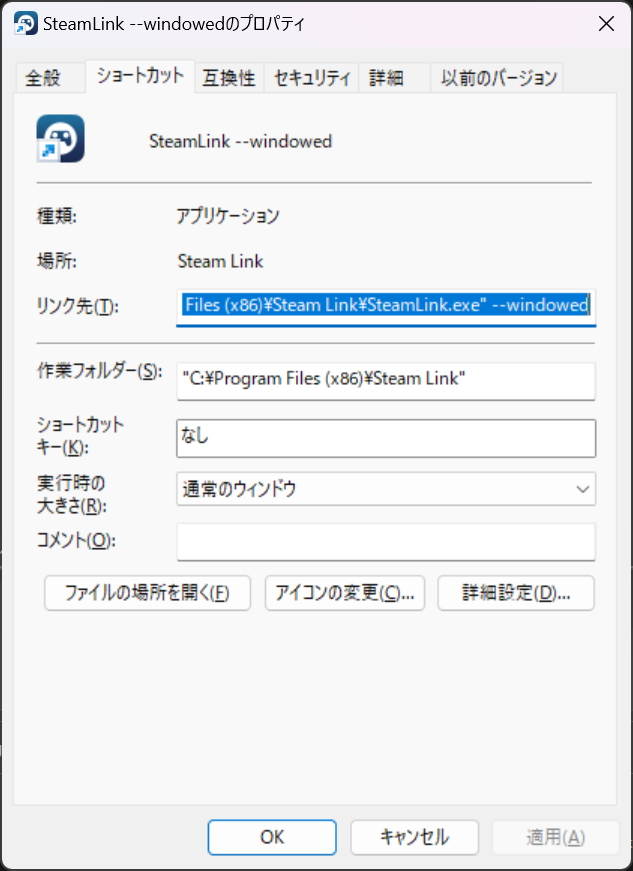Click the キャンセル button

pyautogui.click(x=414, y=837)
